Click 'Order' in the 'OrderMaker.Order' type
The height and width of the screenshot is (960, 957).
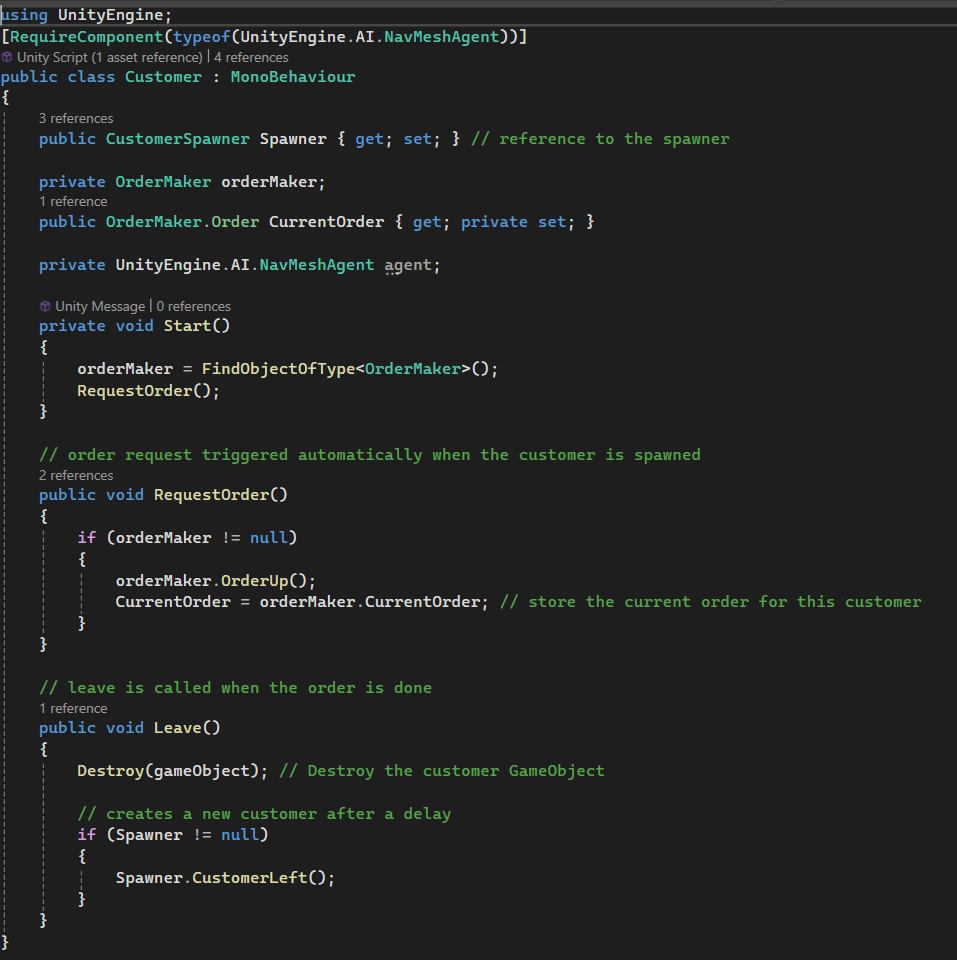235,222
